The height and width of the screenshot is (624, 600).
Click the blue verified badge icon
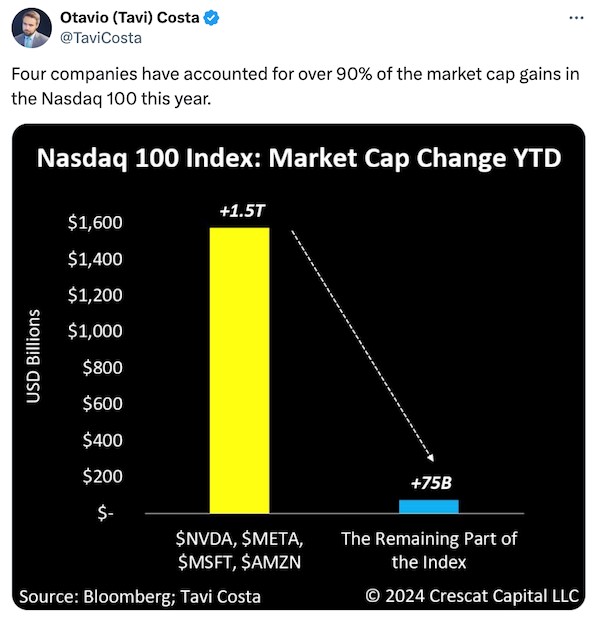[x=211, y=18]
